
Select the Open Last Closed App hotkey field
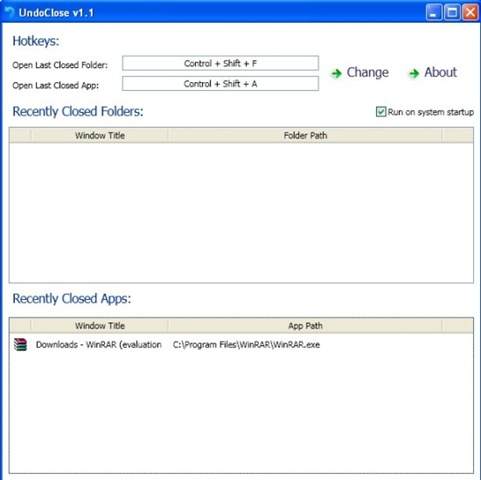(x=220, y=84)
